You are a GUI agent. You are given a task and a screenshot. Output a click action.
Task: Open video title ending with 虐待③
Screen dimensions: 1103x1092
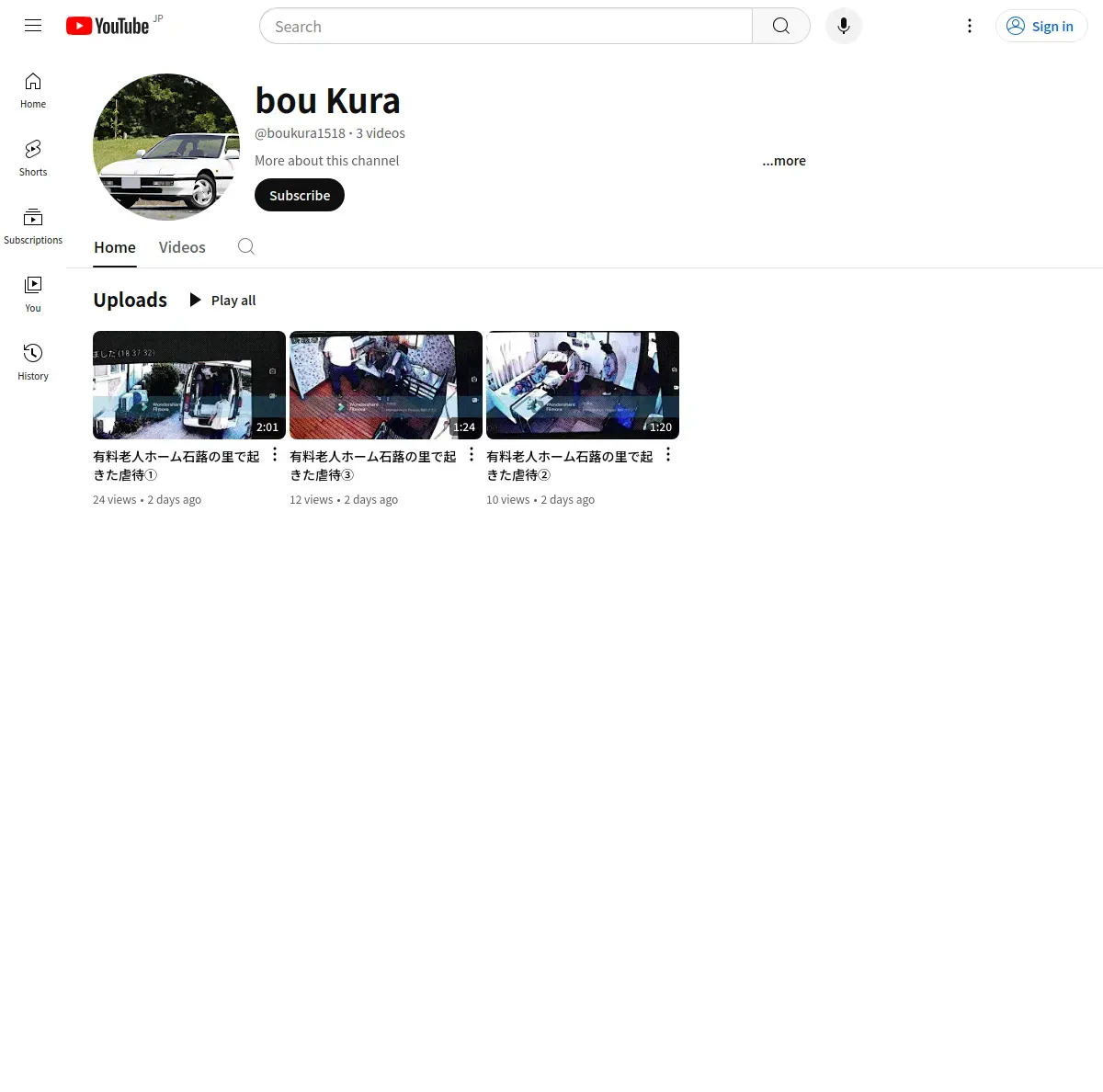click(x=373, y=465)
